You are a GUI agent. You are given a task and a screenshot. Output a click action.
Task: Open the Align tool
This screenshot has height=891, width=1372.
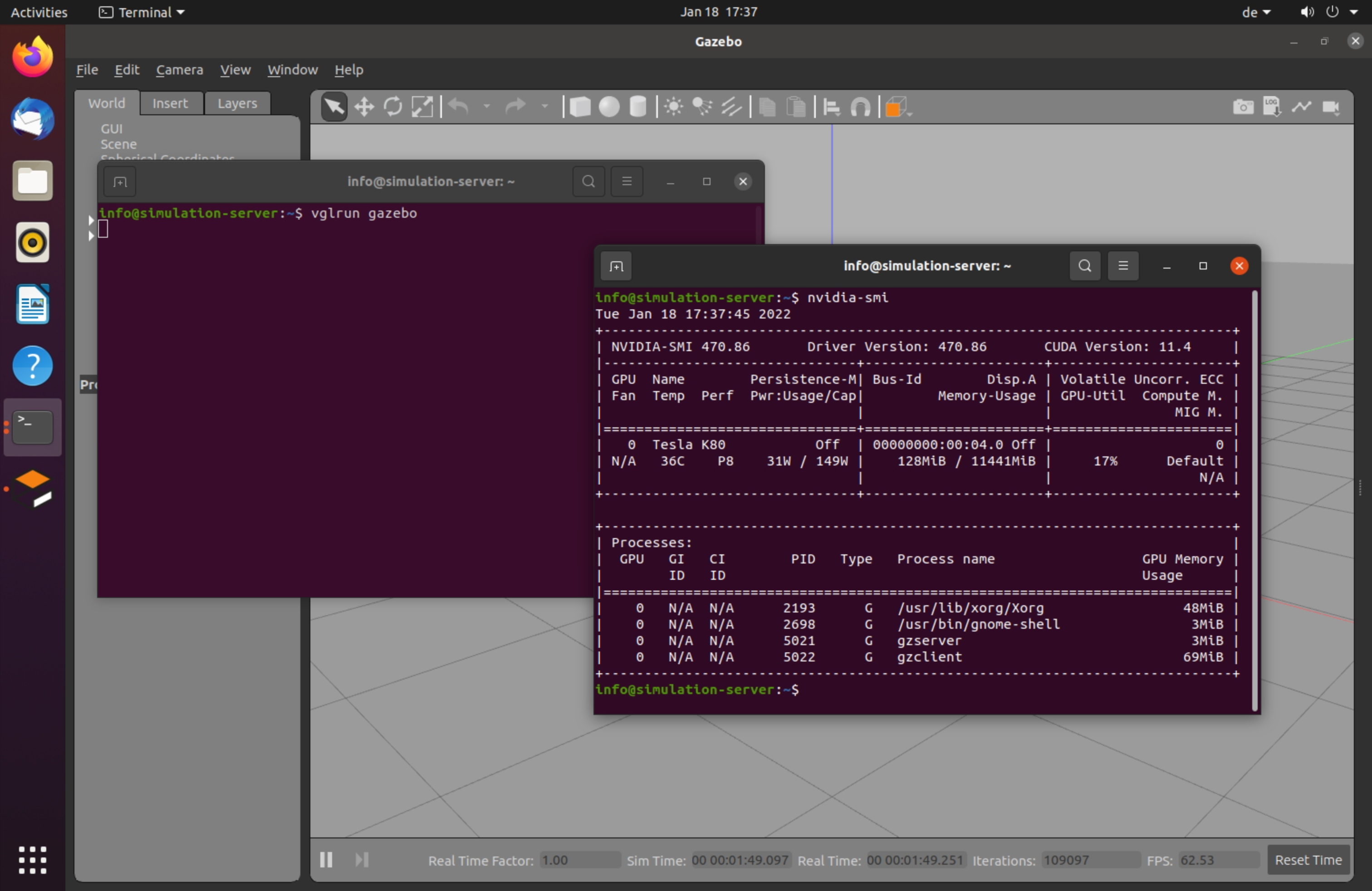coord(831,107)
